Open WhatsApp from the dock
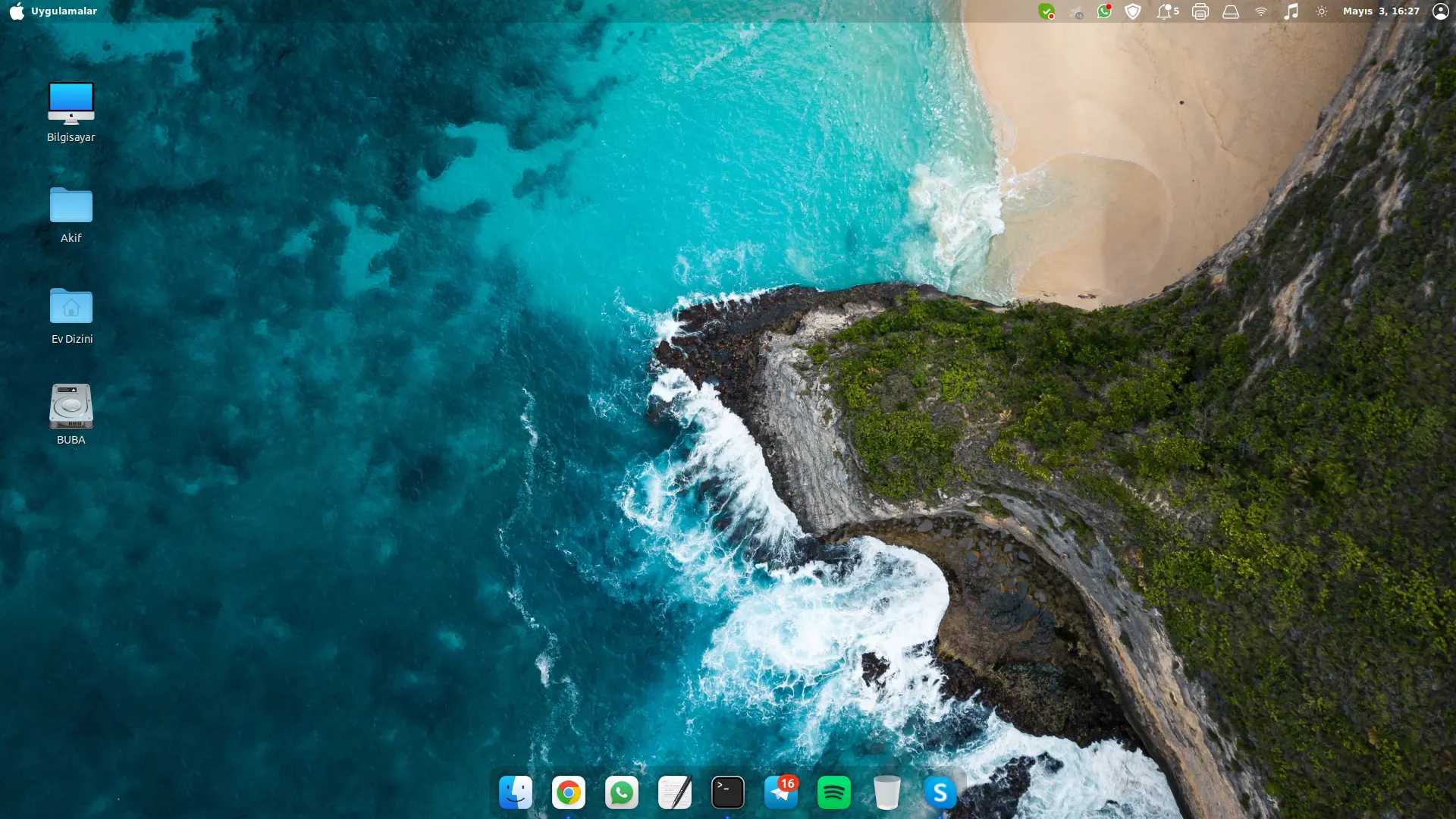This screenshot has height=819, width=1456. [622, 792]
